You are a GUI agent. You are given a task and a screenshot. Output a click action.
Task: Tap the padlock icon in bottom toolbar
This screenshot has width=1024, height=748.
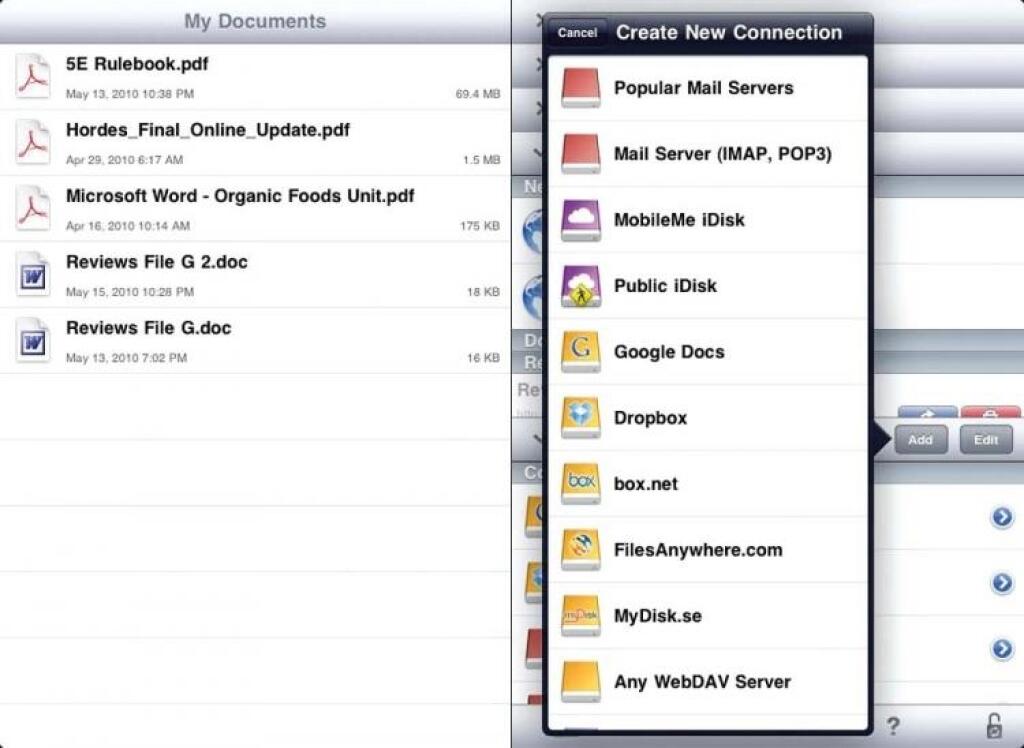[x=993, y=726]
